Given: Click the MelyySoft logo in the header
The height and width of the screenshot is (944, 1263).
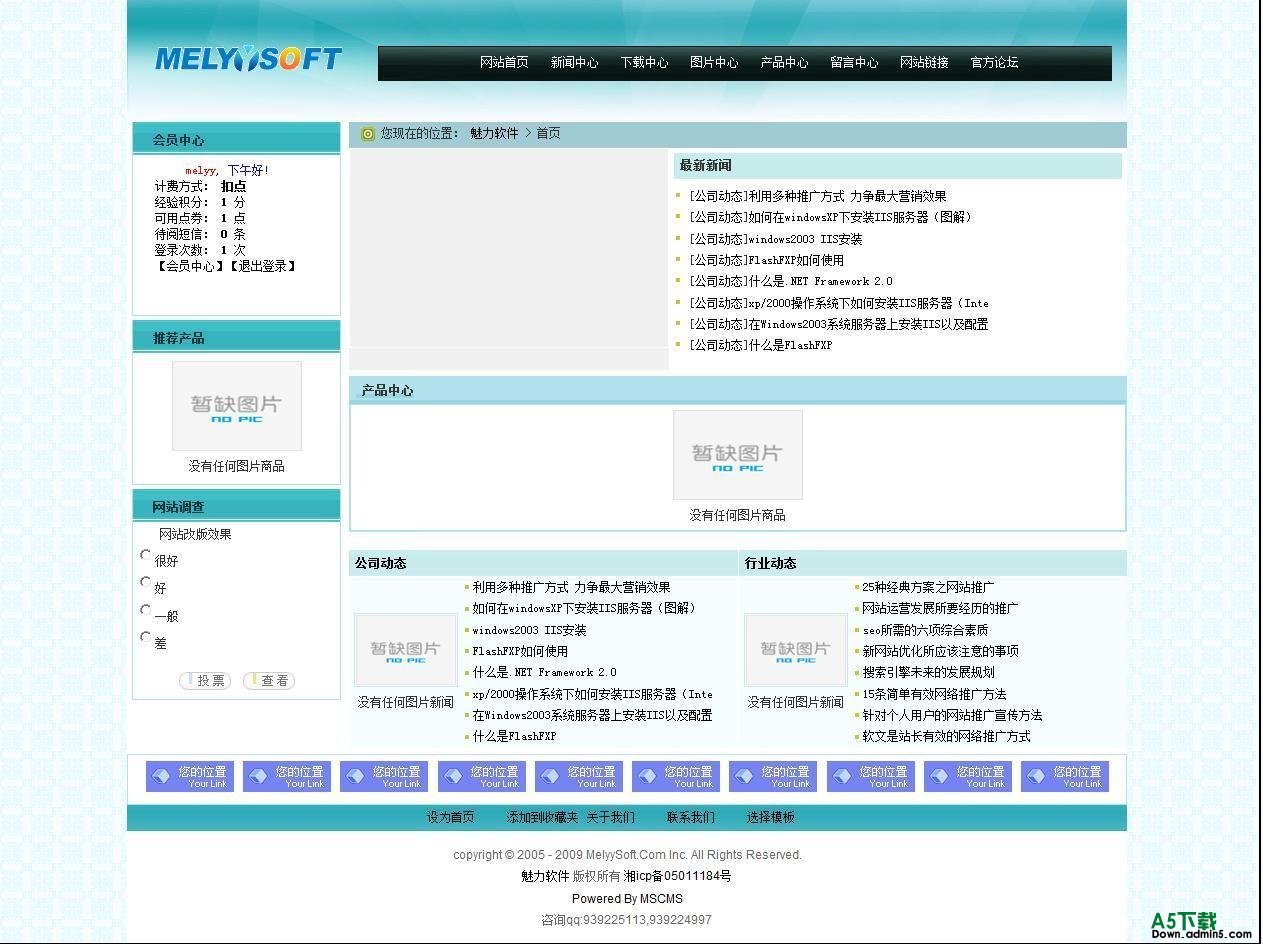Looking at the screenshot, I should coord(248,60).
